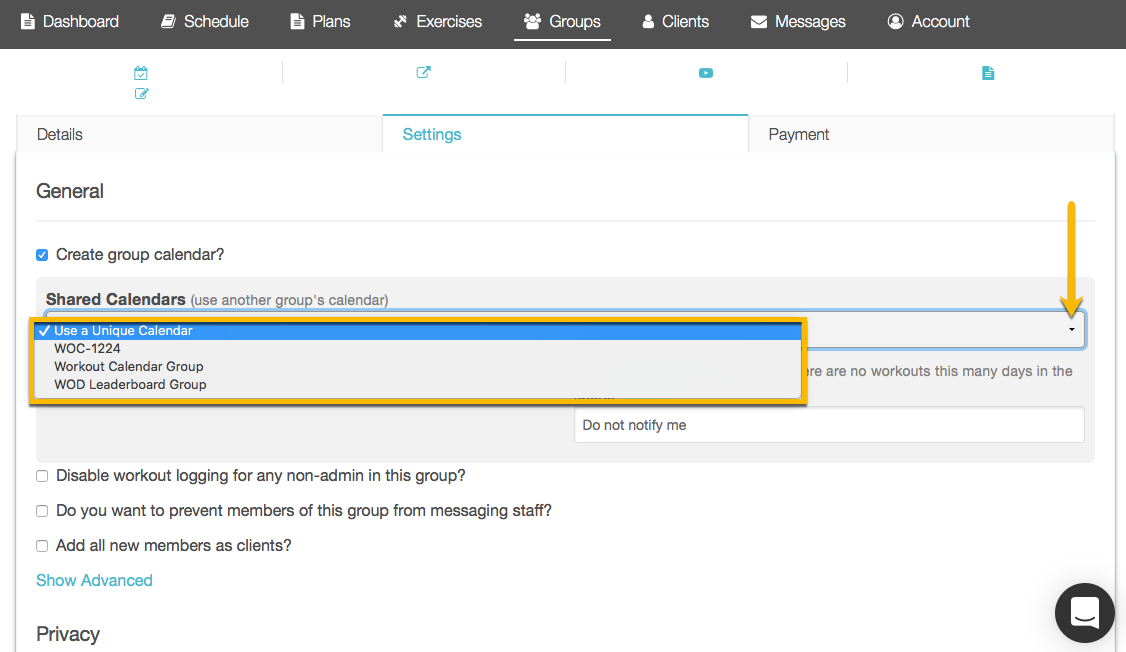Open the Account menu
Screen dimensions: 1126x652
tap(929, 22)
